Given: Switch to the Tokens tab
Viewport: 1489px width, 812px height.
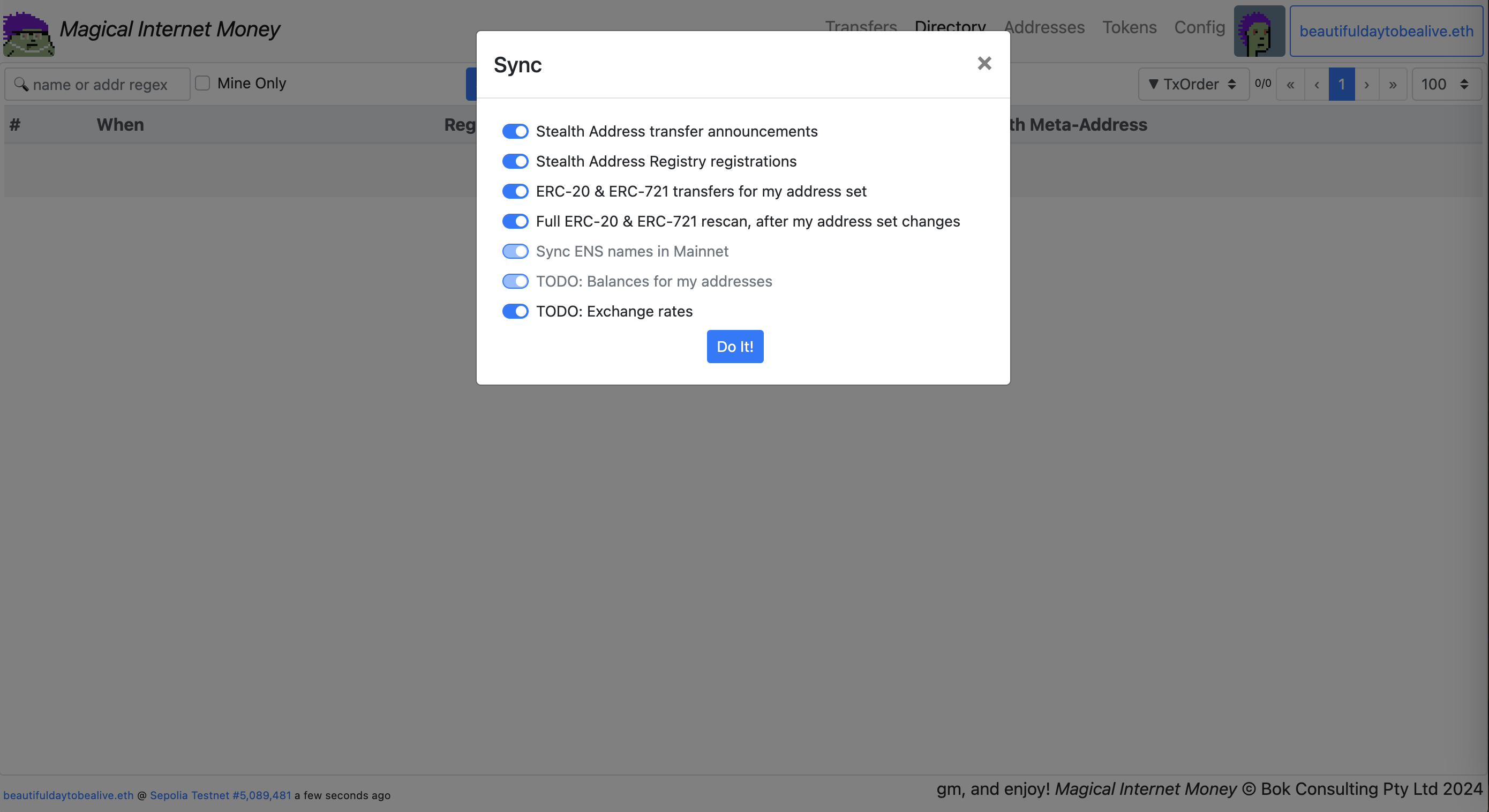Looking at the screenshot, I should 1129,27.
